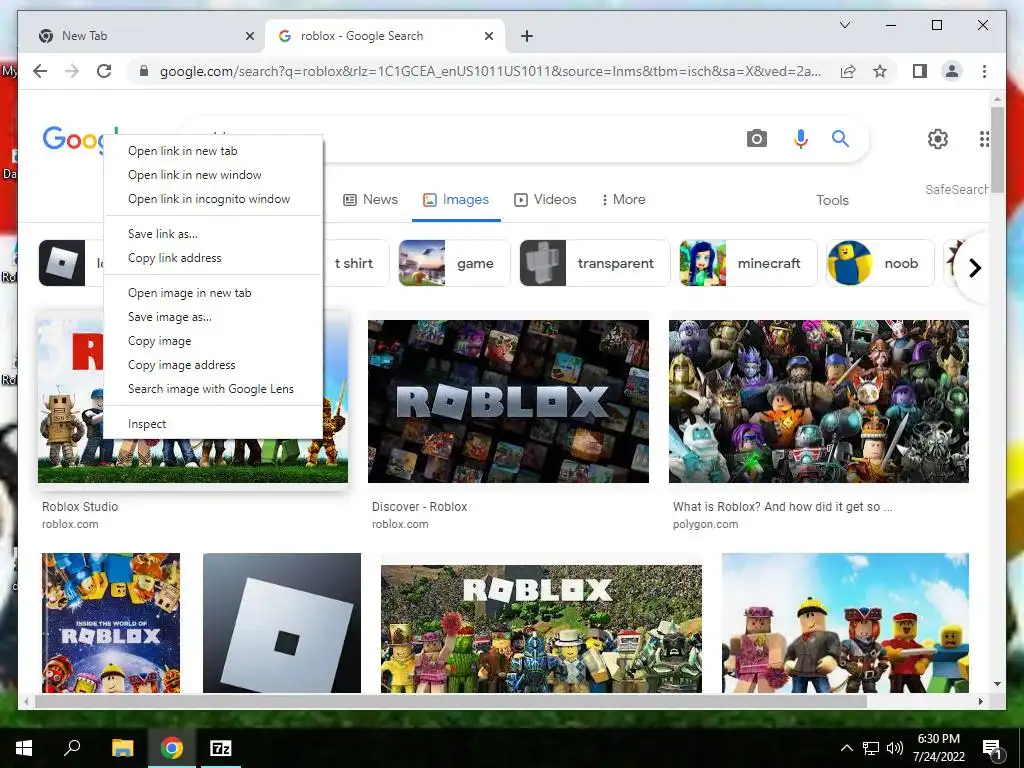Open the volume tray icon
The height and width of the screenshot is (768, 1024).
895,748
